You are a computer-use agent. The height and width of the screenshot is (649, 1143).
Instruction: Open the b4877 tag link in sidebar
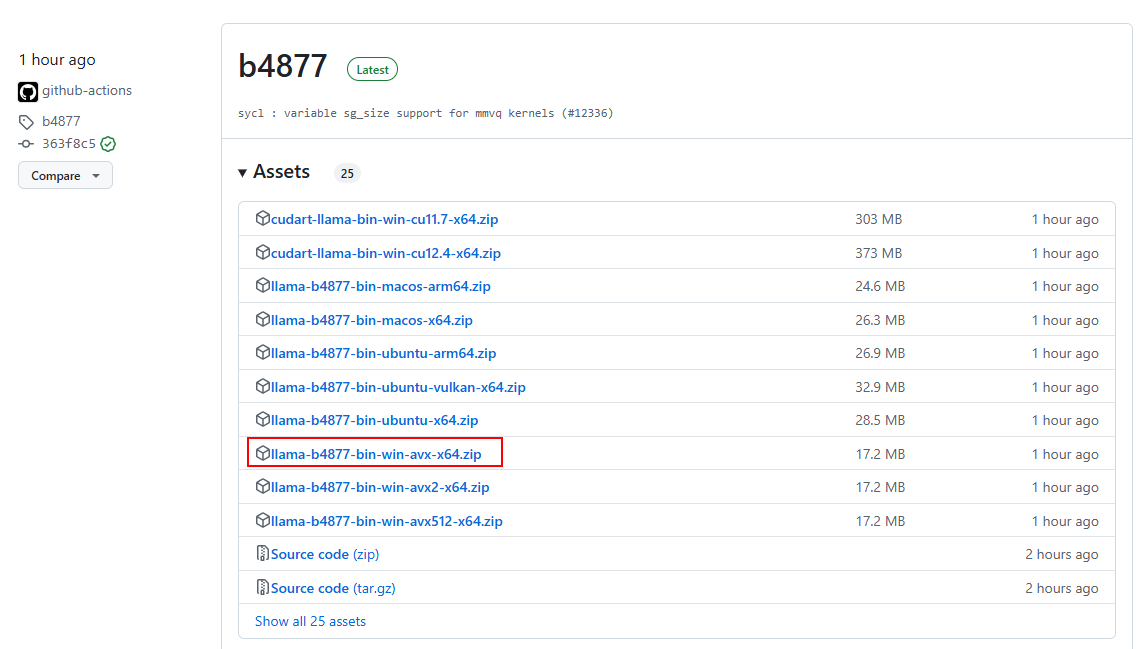click(x=61, y=121)
